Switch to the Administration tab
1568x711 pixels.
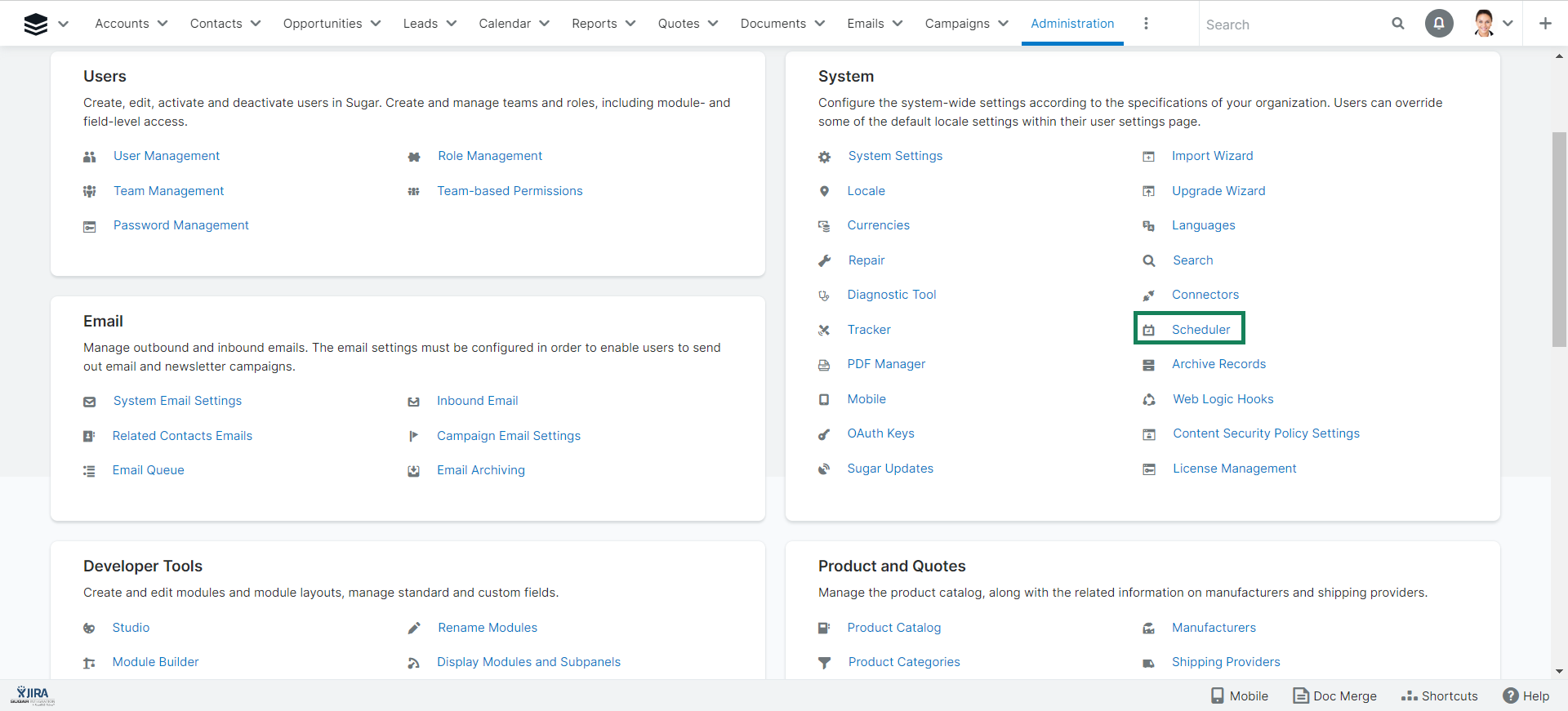pyautogui.click(x=1072, y=24)
